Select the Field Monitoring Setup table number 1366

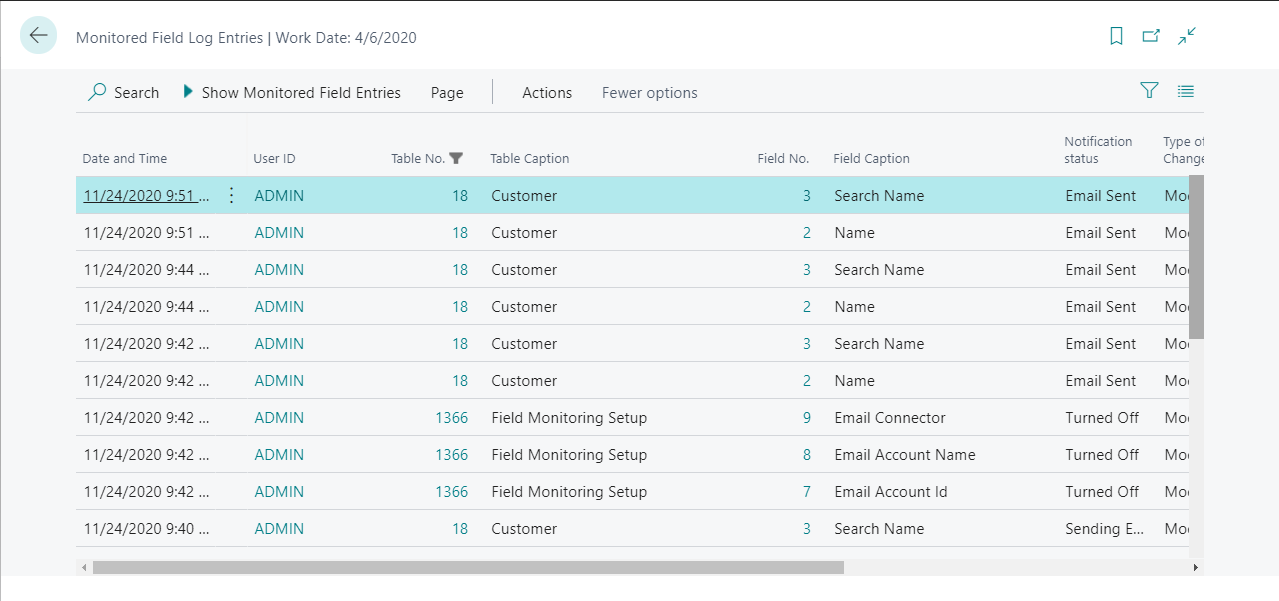click(x=451, y=417)
